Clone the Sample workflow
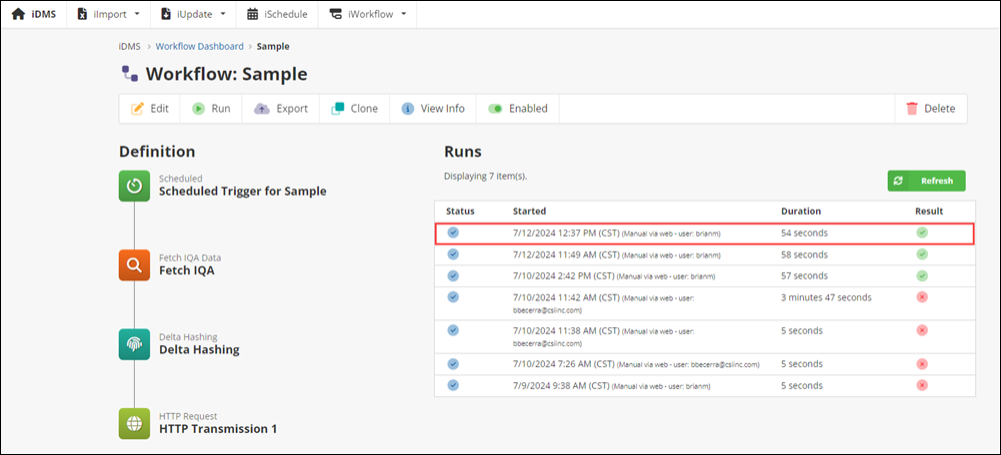The width and height of the screenshot is (1001, 455). pyautogui.click(x=355, y=109)
